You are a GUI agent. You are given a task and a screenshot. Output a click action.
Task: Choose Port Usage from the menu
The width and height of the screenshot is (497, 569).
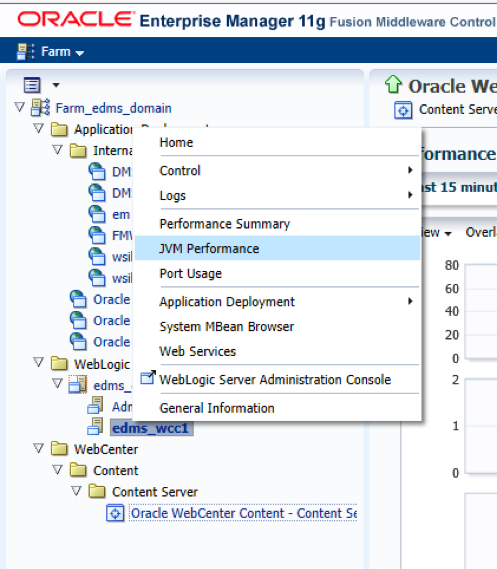pyautogui.click(x=278, y=273)
